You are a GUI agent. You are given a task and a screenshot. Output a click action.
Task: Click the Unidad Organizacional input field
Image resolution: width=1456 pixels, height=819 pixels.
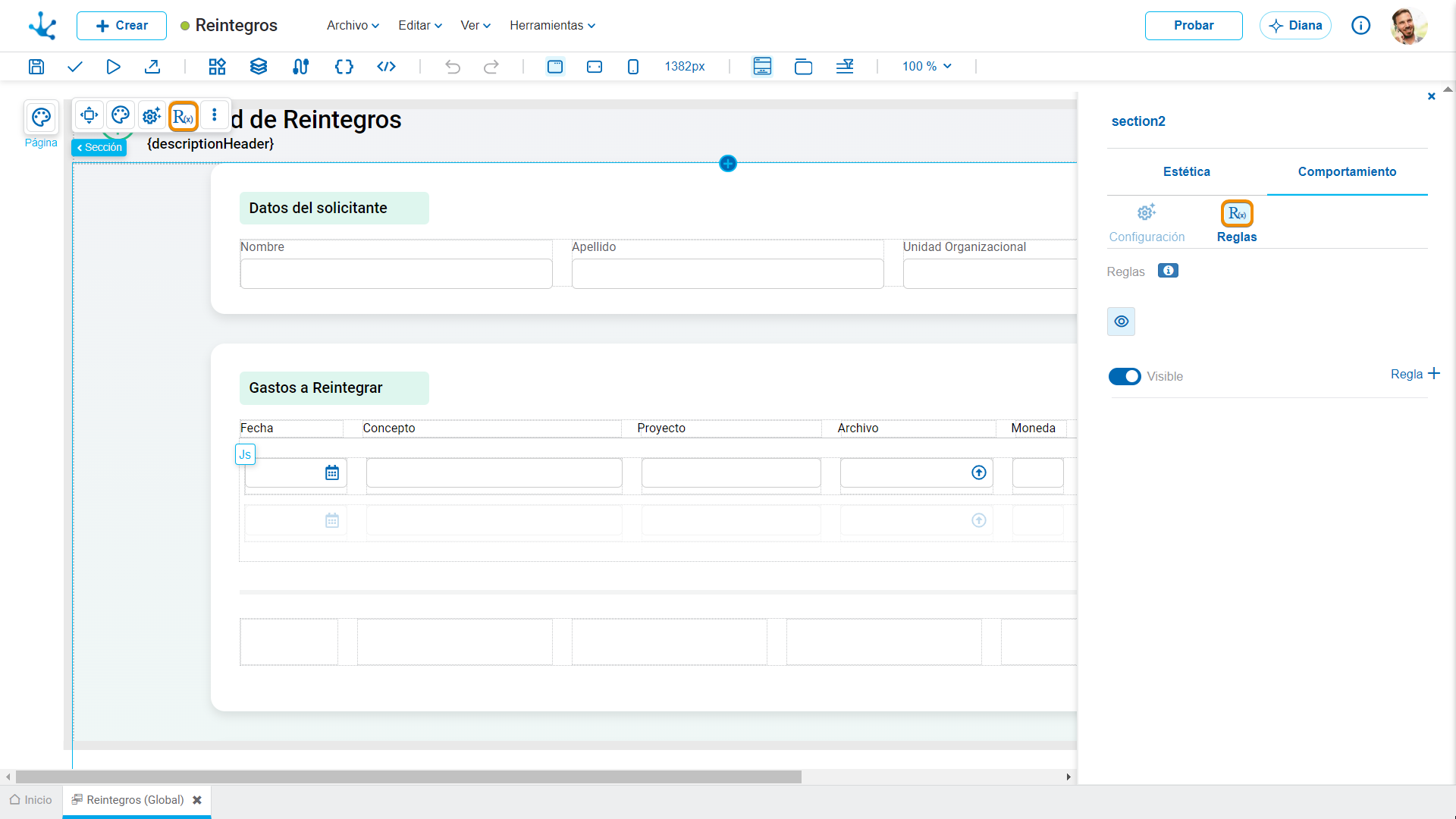tap(990, 274)
